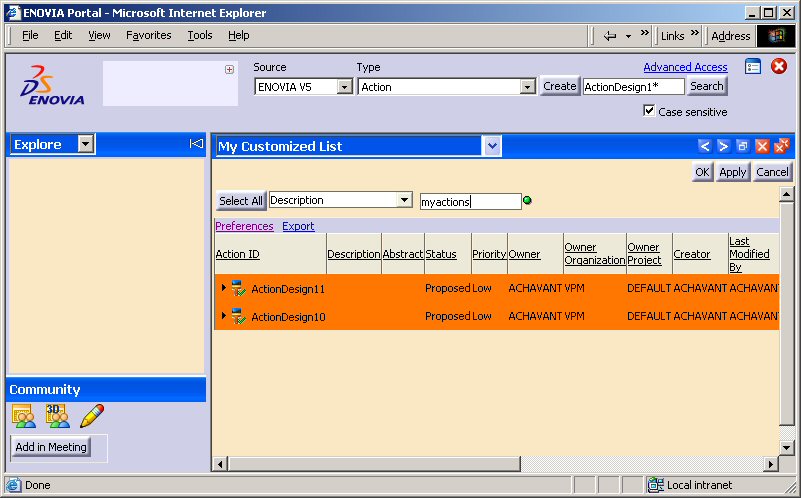Viewport: 801px width, 498px height.
Task: Open the Help menu
Action: click(239, 35)
